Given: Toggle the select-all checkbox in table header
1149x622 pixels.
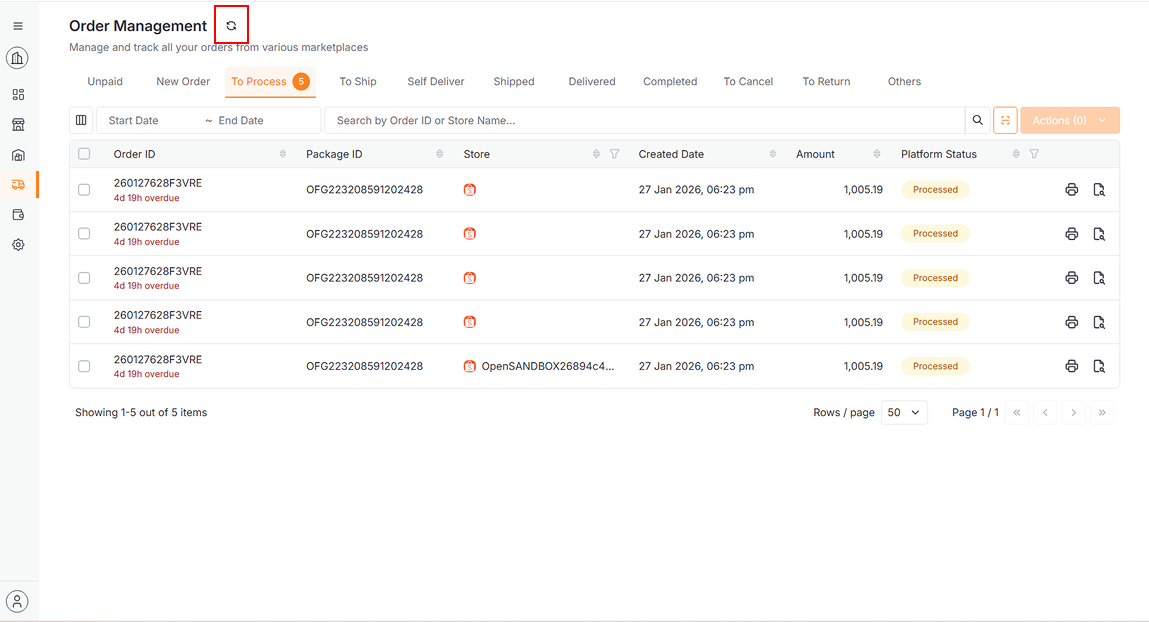Looking at the screenshot, I should pos(84,154).
